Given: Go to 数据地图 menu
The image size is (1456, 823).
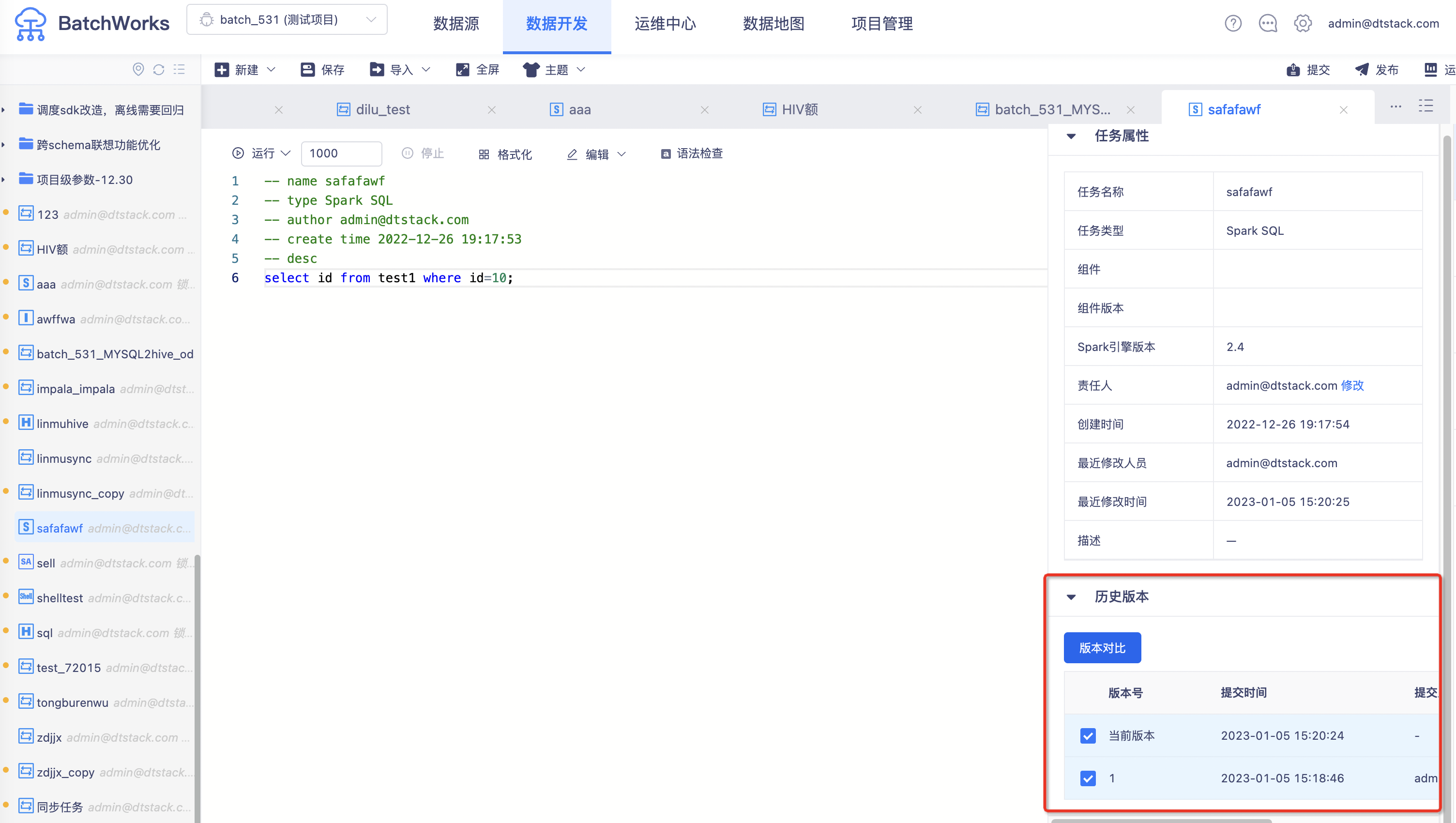Looking at the screenshot, I should point(774,24).
